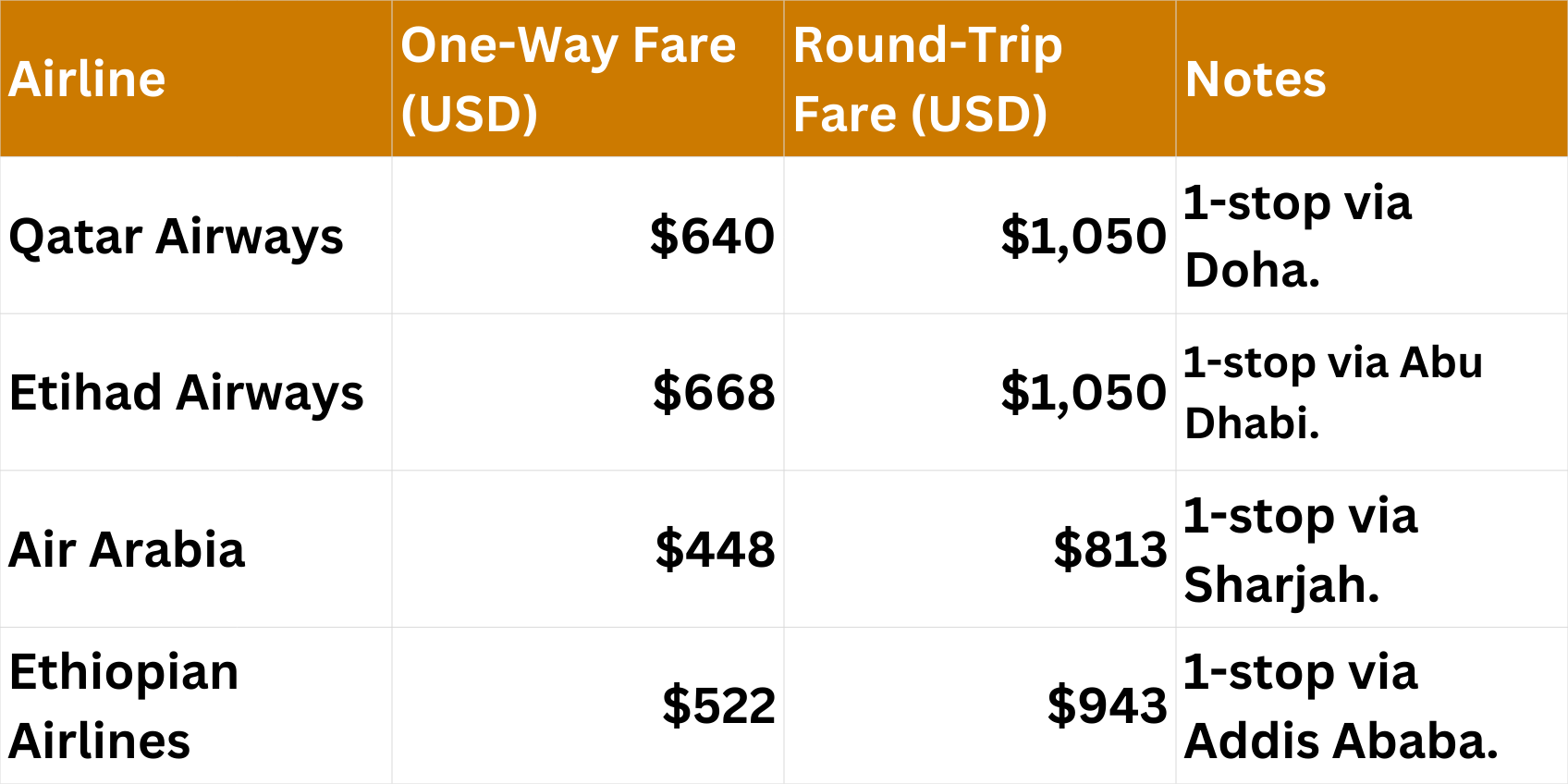Click the Round-Trip Fare (USD) header

point(928,79)
